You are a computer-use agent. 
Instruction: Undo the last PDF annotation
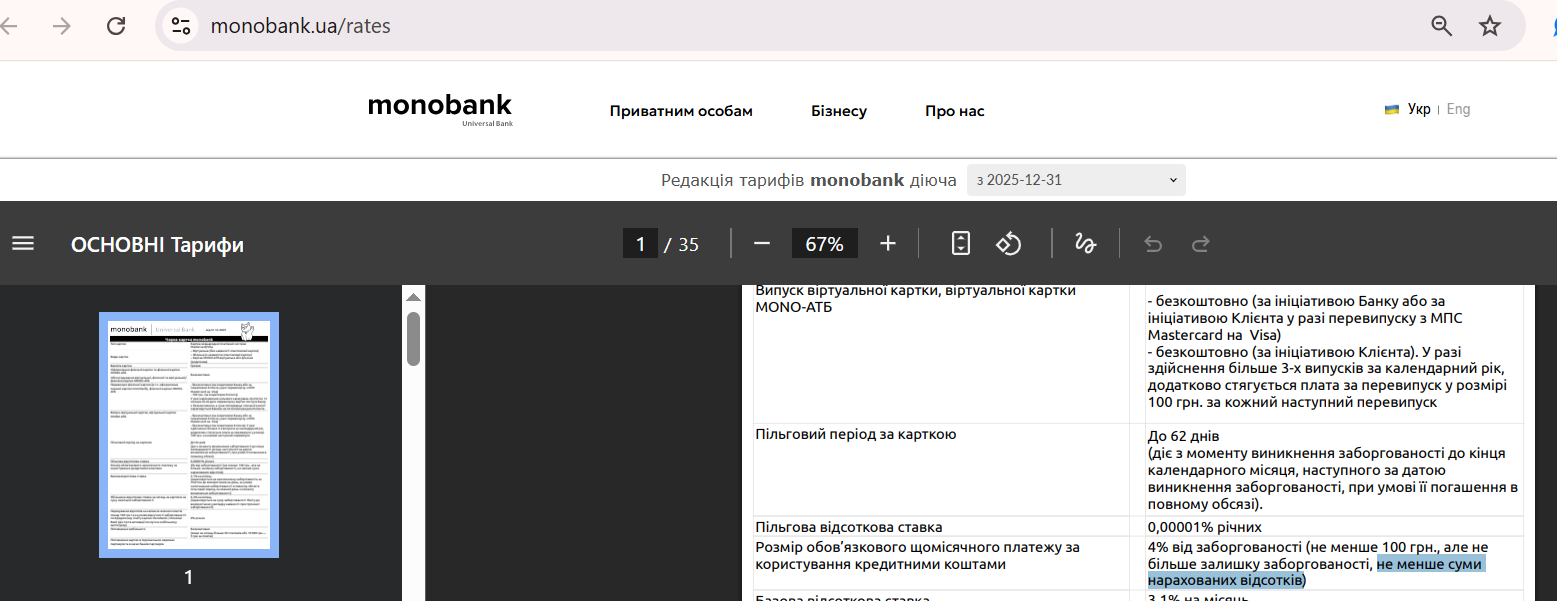(x=1153, y=244)
